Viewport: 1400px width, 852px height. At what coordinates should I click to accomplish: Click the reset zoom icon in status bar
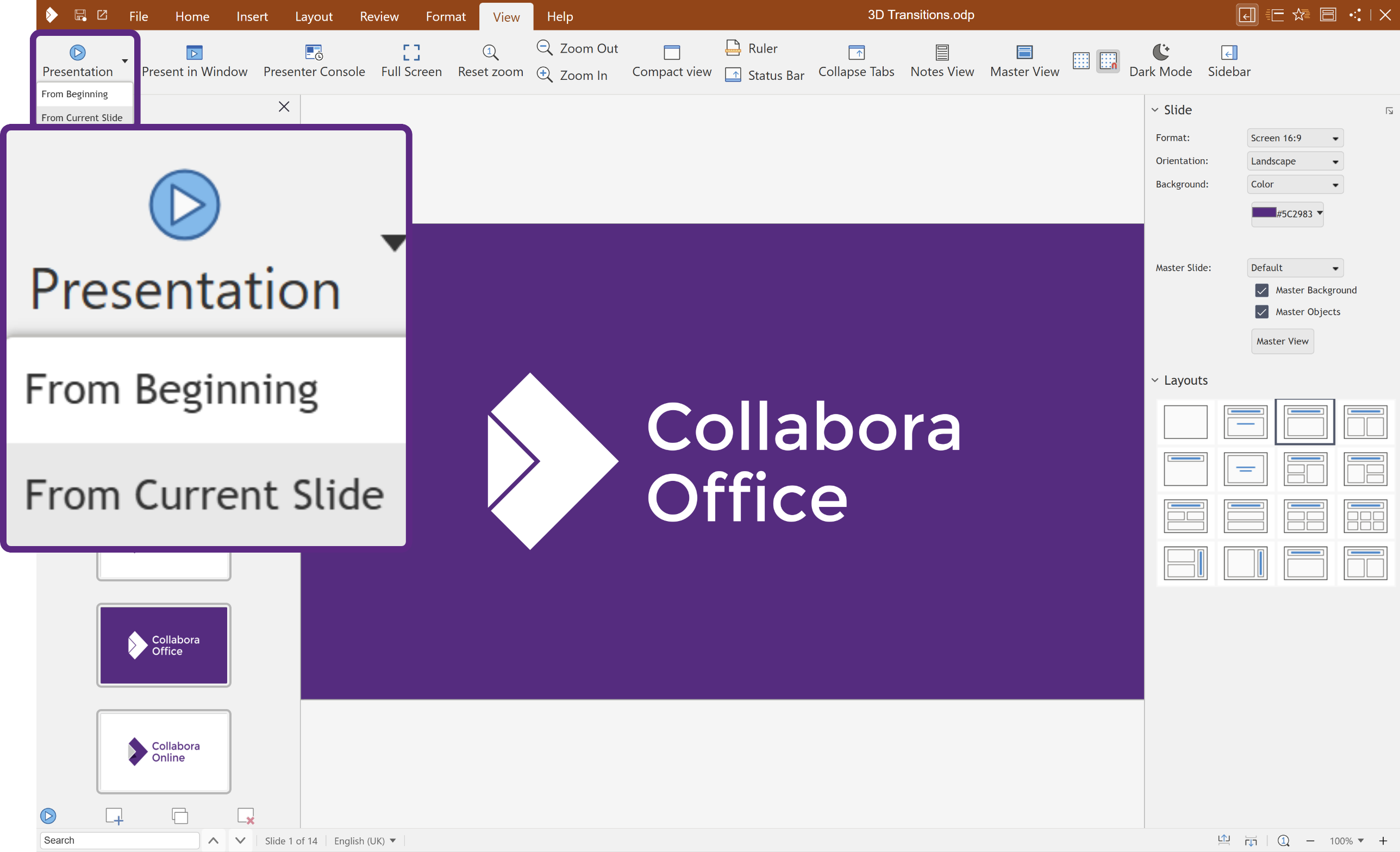tap(1284, 840)
